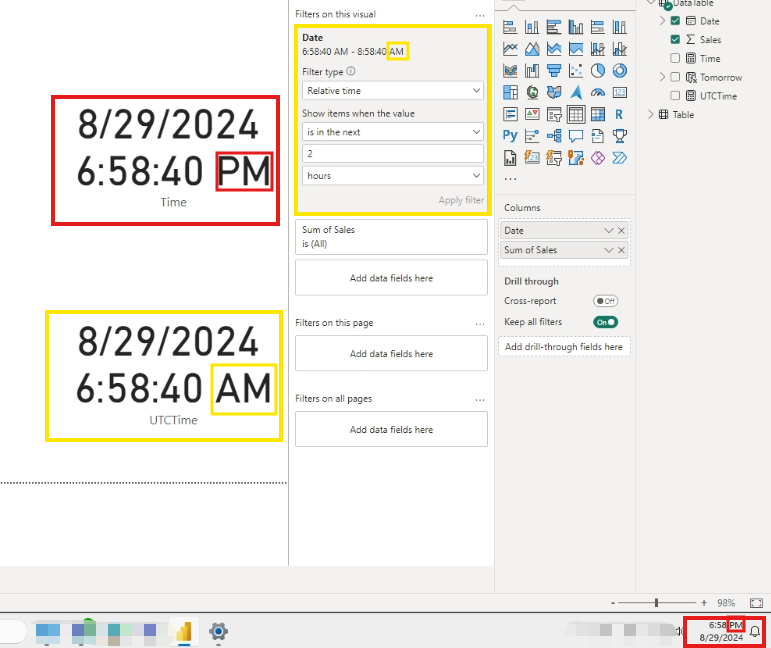This screenshot has height=648, width=771.
Task: Select the pie chart visual
Action: pos(598,71)
